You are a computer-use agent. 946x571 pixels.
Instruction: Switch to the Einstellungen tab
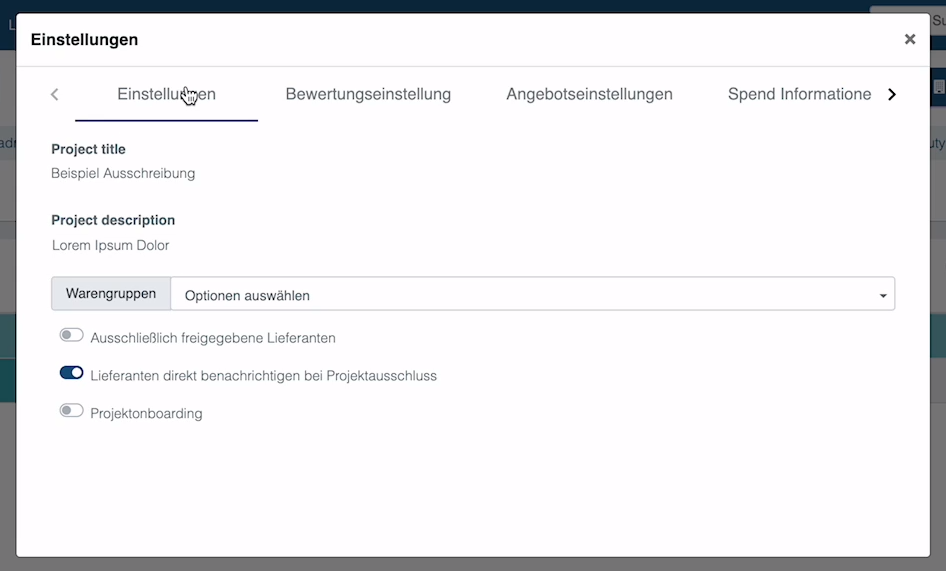tap(166, 94)
